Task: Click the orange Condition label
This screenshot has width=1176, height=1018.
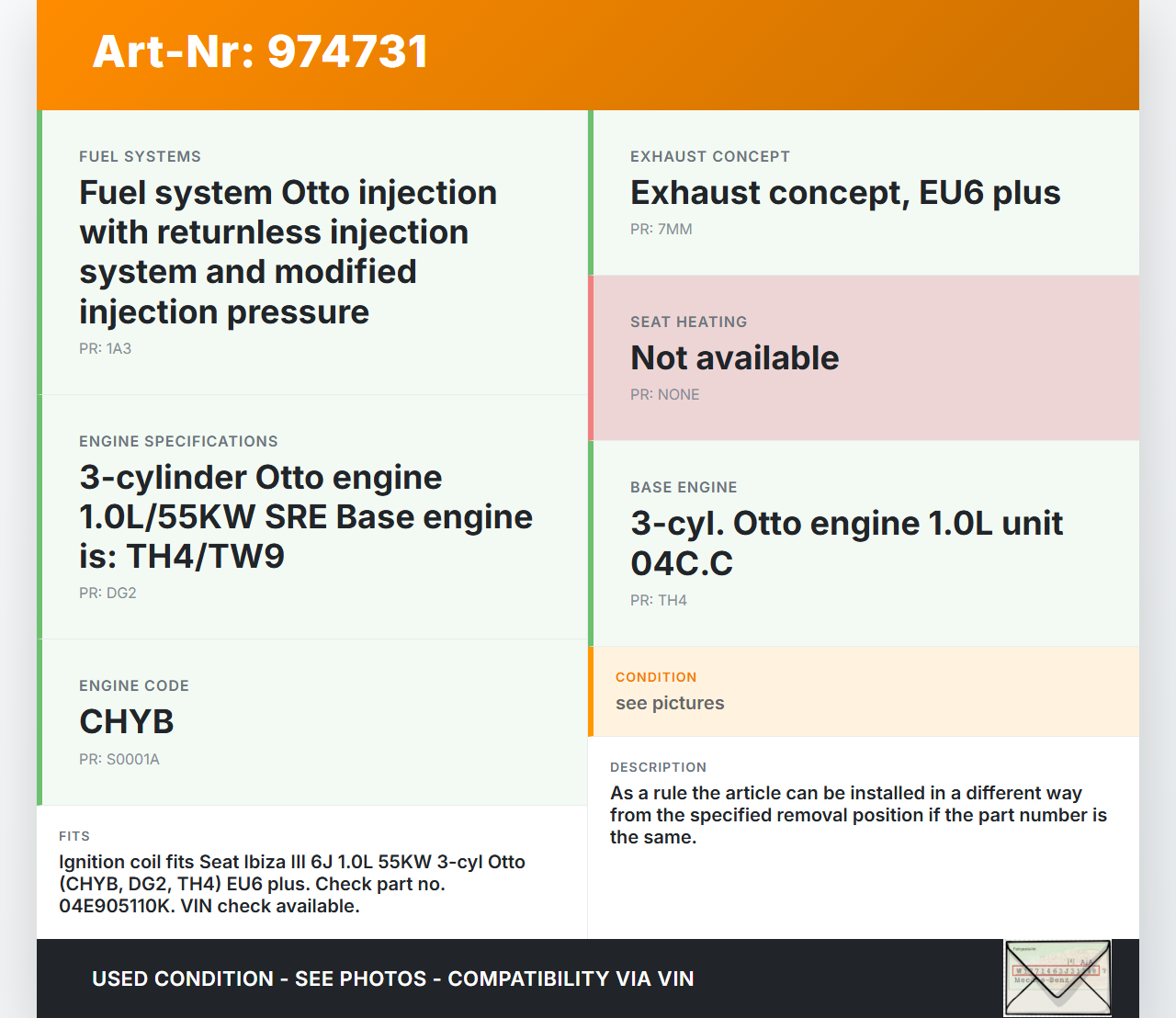Action: (656, 677)
